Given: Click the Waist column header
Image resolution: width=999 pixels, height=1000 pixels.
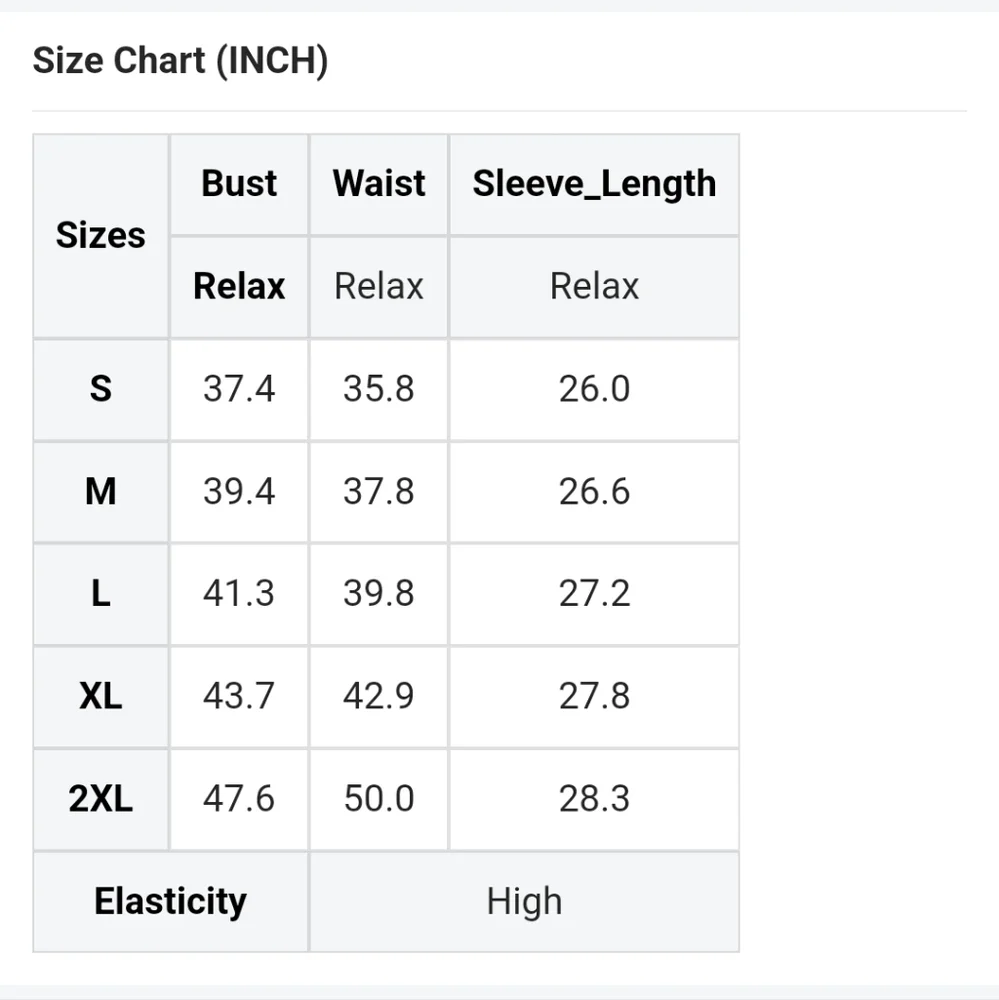Looking at the screenshot, I should (379, 184).
